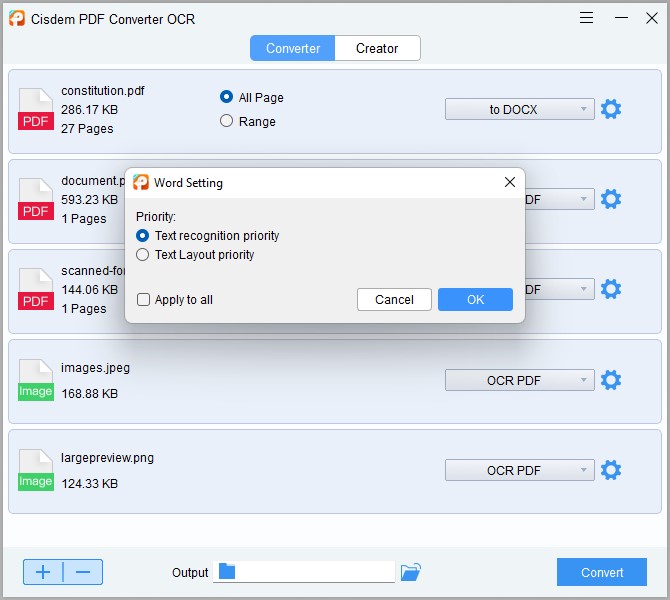The image size is (670, 600).
Task: Open format dropdown for scanned-form row
Action: coord(559,289)
